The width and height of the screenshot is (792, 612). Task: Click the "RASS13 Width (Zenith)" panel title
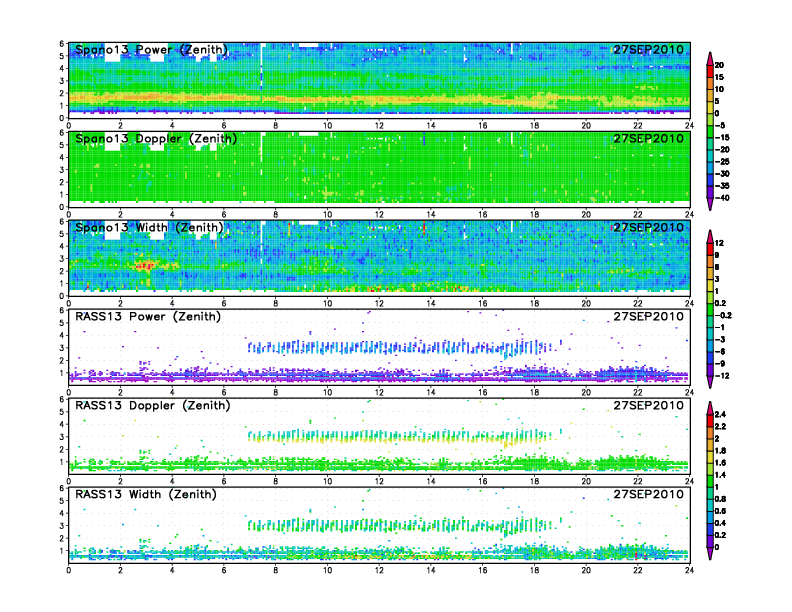tap(146, 494)
